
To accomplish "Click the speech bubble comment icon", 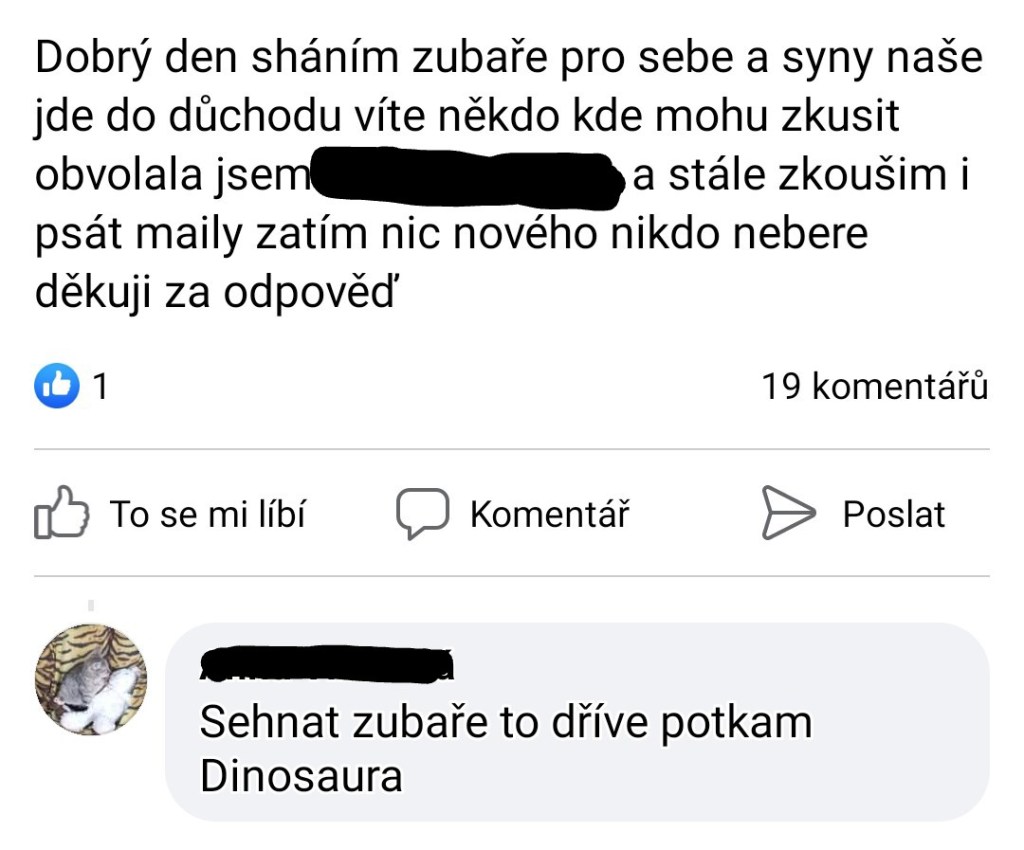I will [421, 513].
